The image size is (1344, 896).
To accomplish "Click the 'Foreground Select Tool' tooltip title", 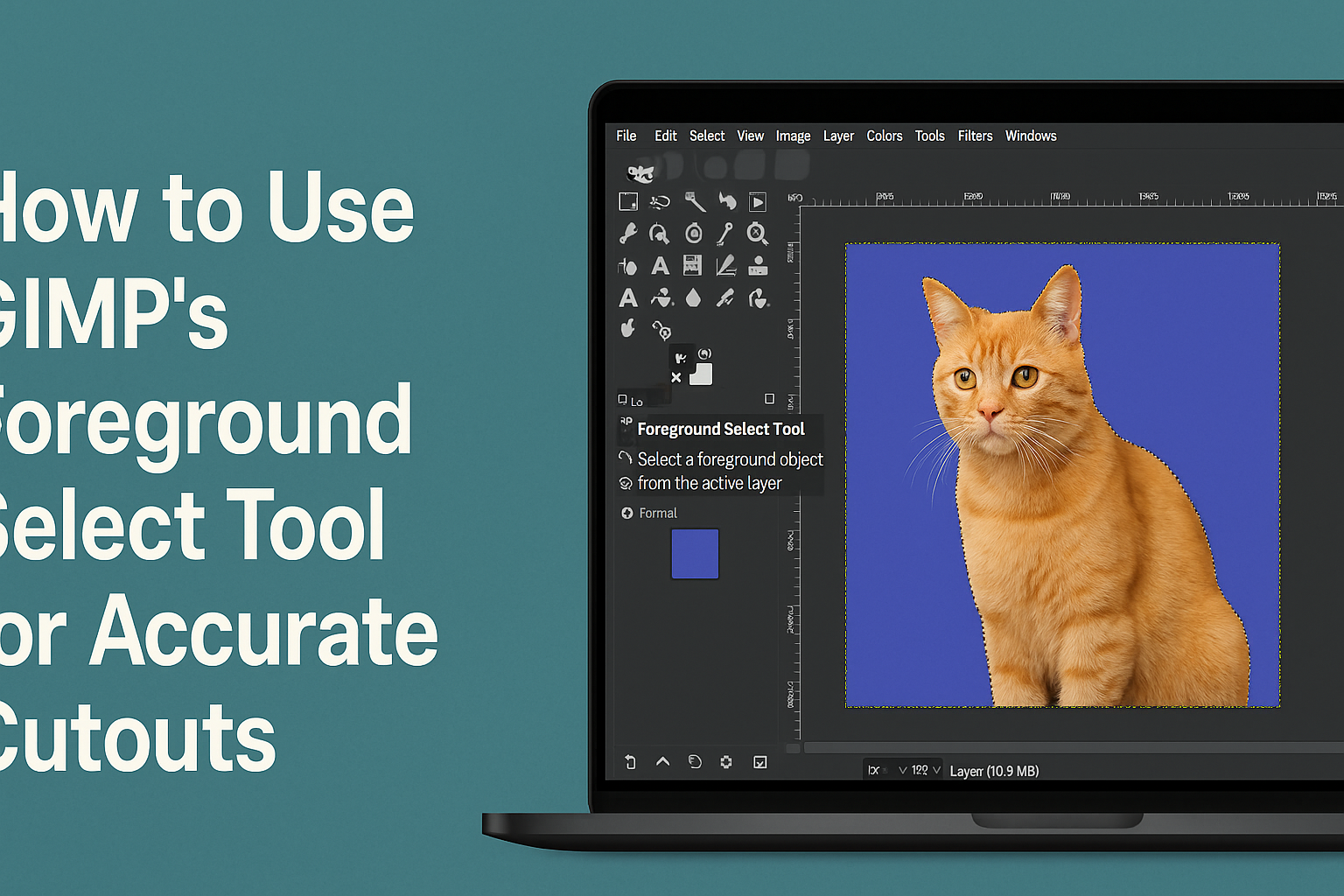I will [x=721, y=429].
